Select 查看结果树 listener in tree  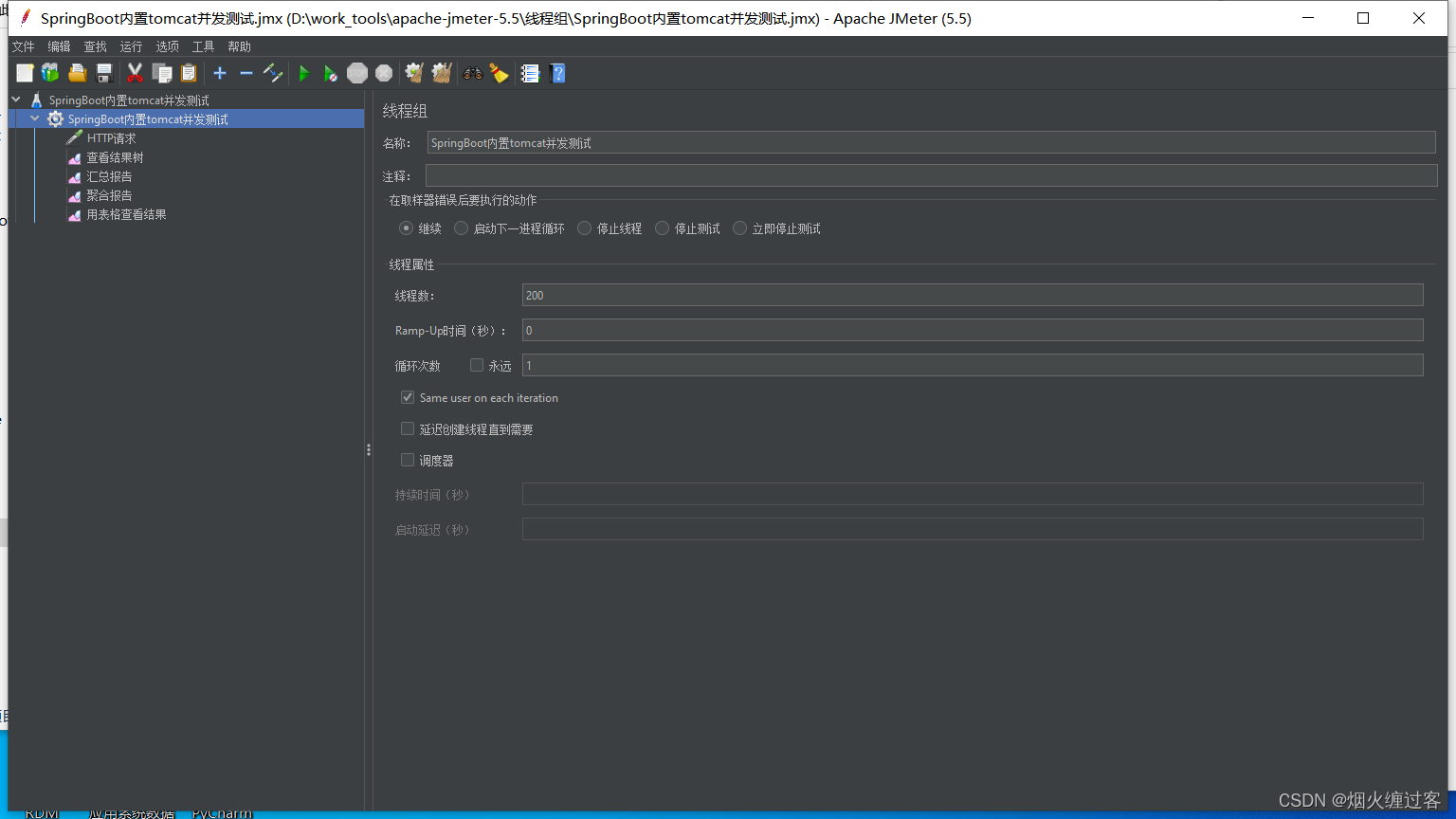pyautogui.click(x=116, y=157)
